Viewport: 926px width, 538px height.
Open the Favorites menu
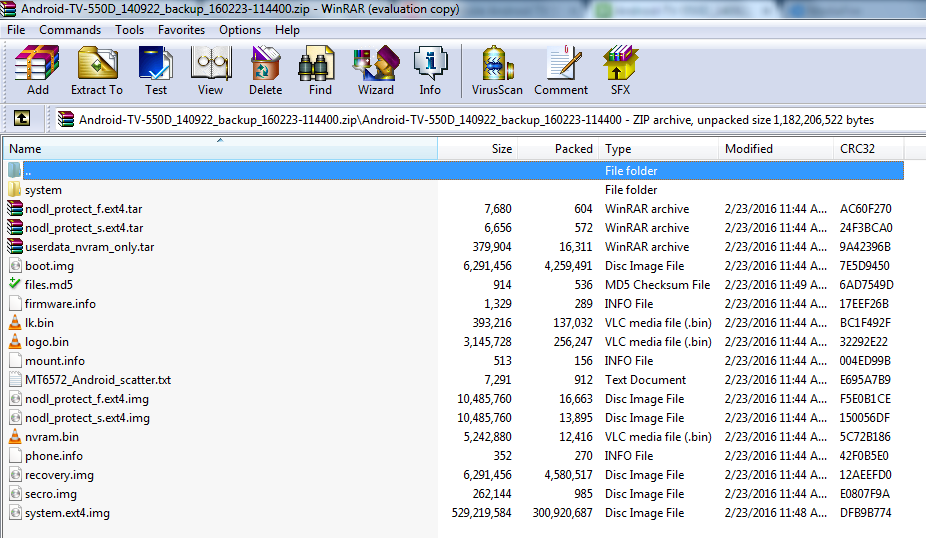pos(181,30)
